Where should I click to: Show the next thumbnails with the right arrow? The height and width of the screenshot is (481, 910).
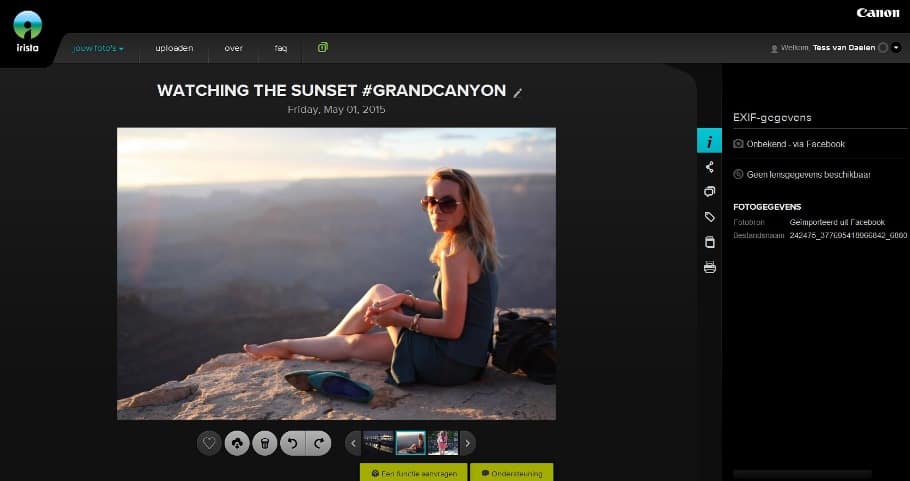pyautogui.click(x=467, y=443)
